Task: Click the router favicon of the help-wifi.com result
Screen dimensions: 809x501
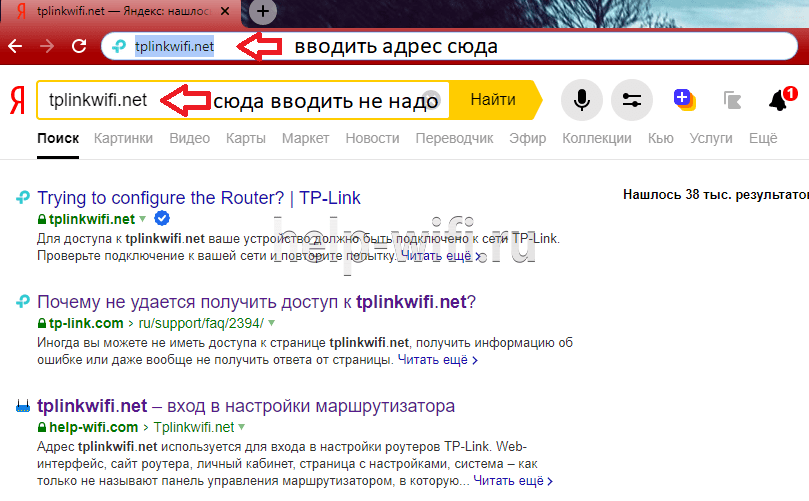Action: (x=23, y=407)
